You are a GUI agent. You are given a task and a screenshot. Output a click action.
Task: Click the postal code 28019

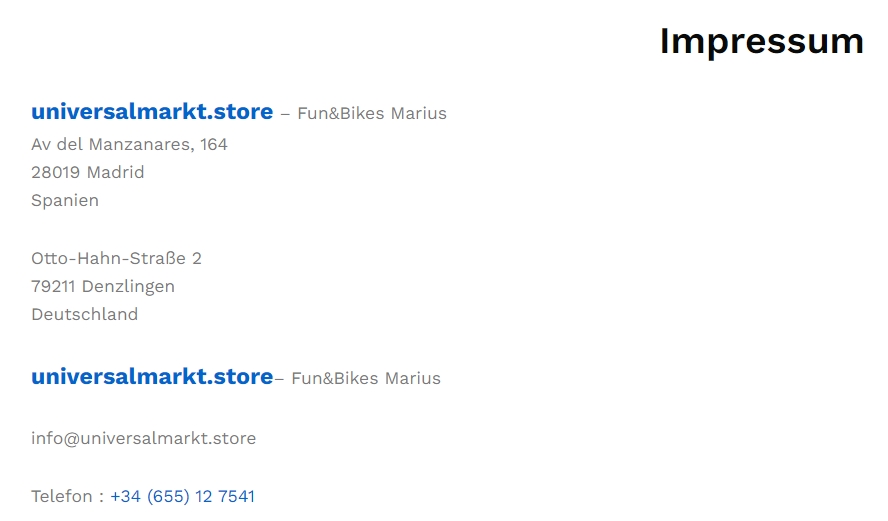(x=56, y=172)
